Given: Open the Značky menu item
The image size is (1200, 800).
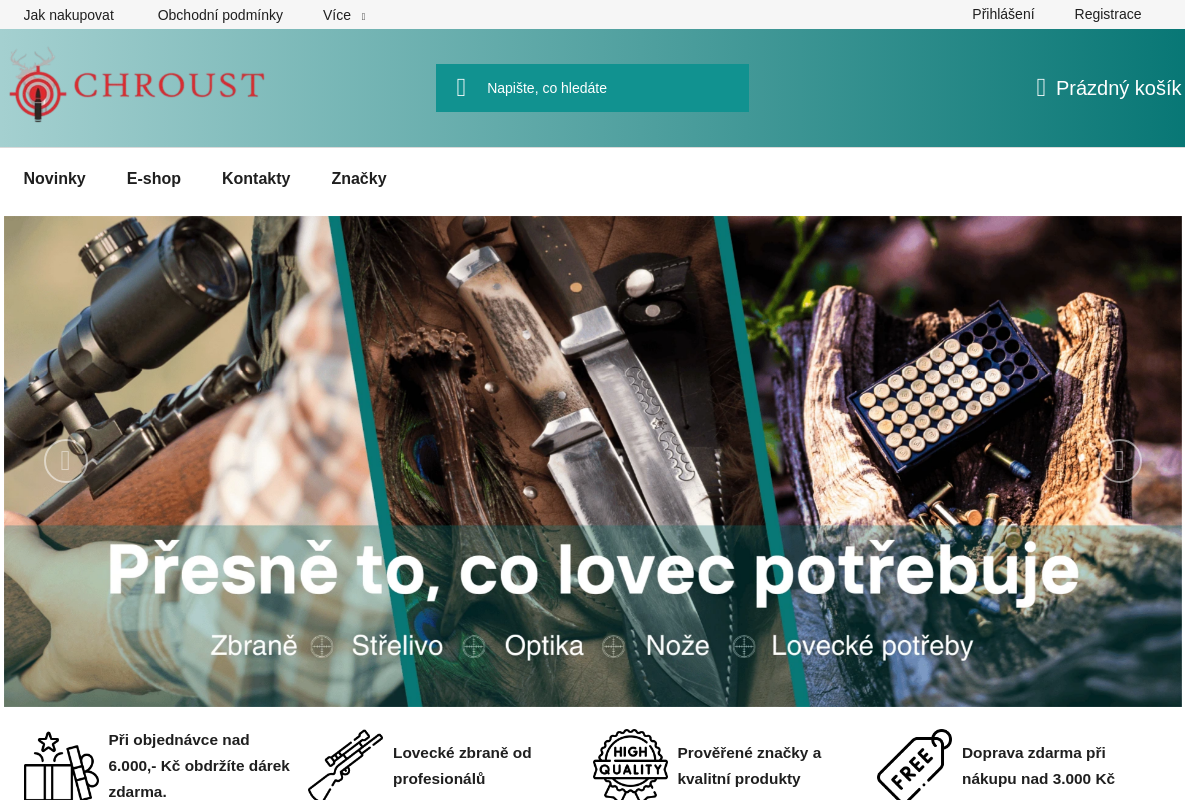Looking at the screenshot, I should pyautogui.click(x=359, y=179).
